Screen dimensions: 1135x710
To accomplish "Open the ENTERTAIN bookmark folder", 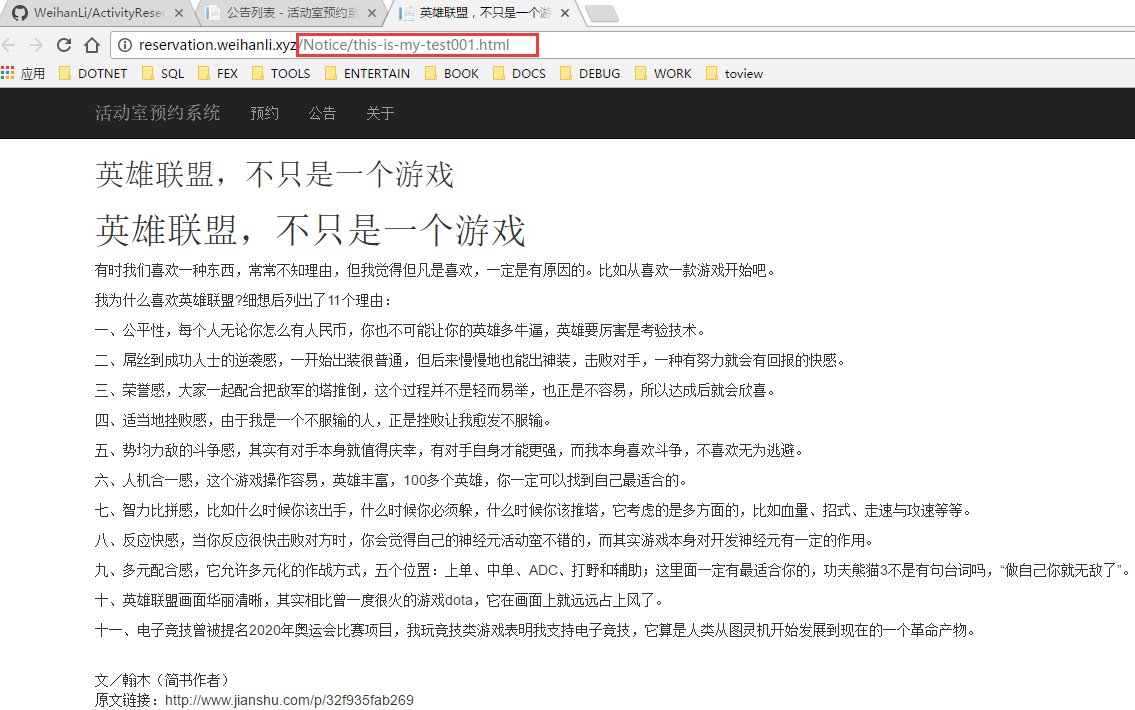I will pyautogui.click(x=367, y=73).
